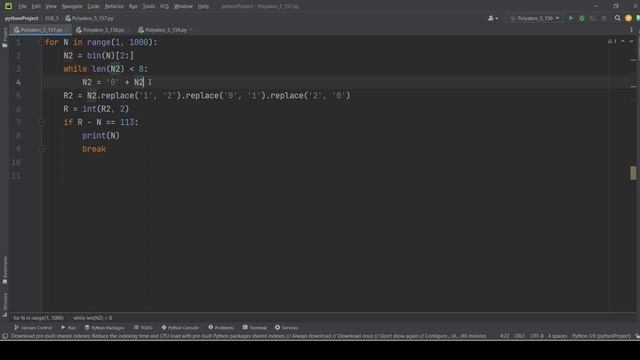Open the Help menu
Viewport: 640px width, 360px height.
(203, 6)
